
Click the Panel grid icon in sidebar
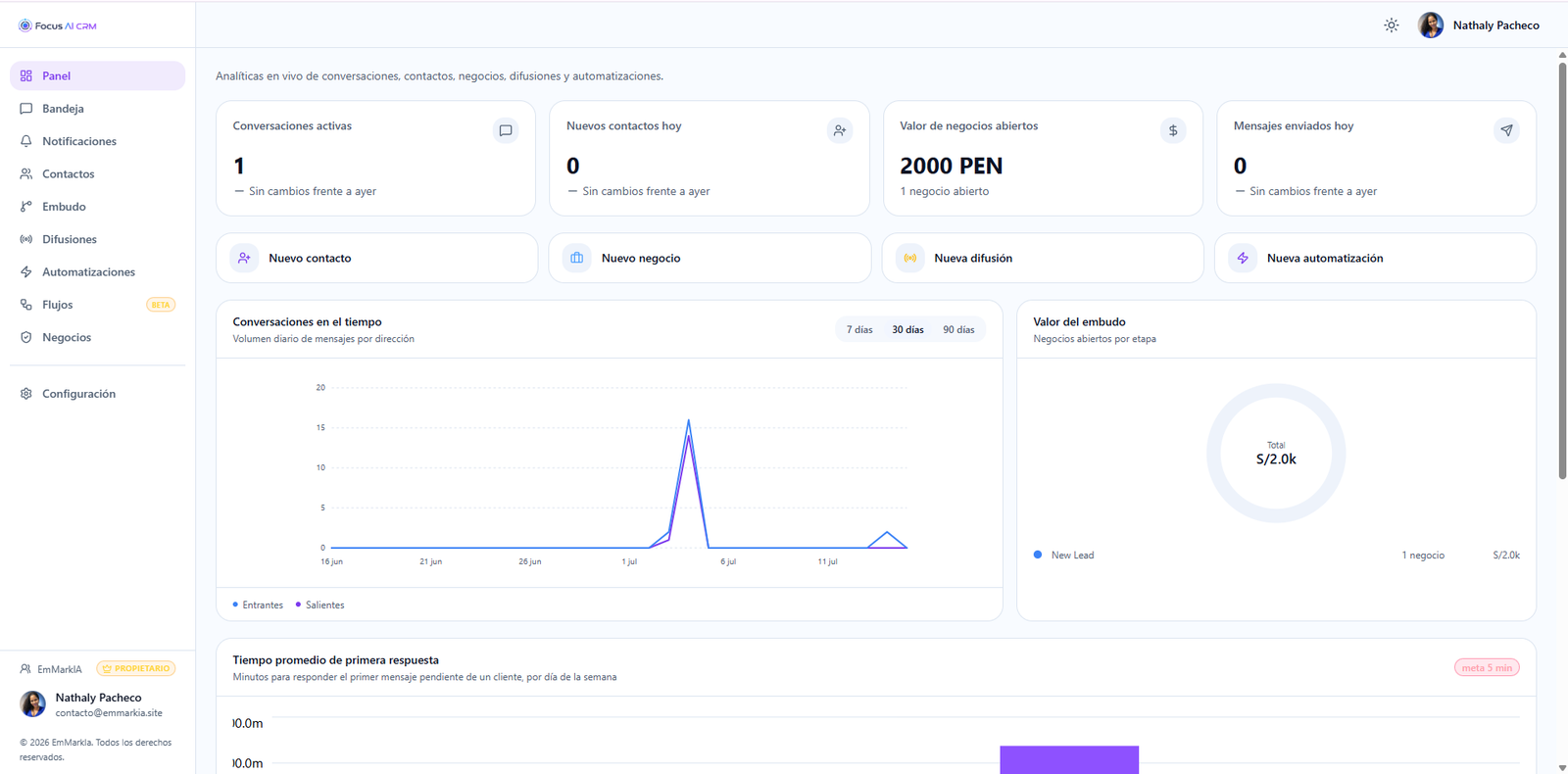[x=26, y=75]
